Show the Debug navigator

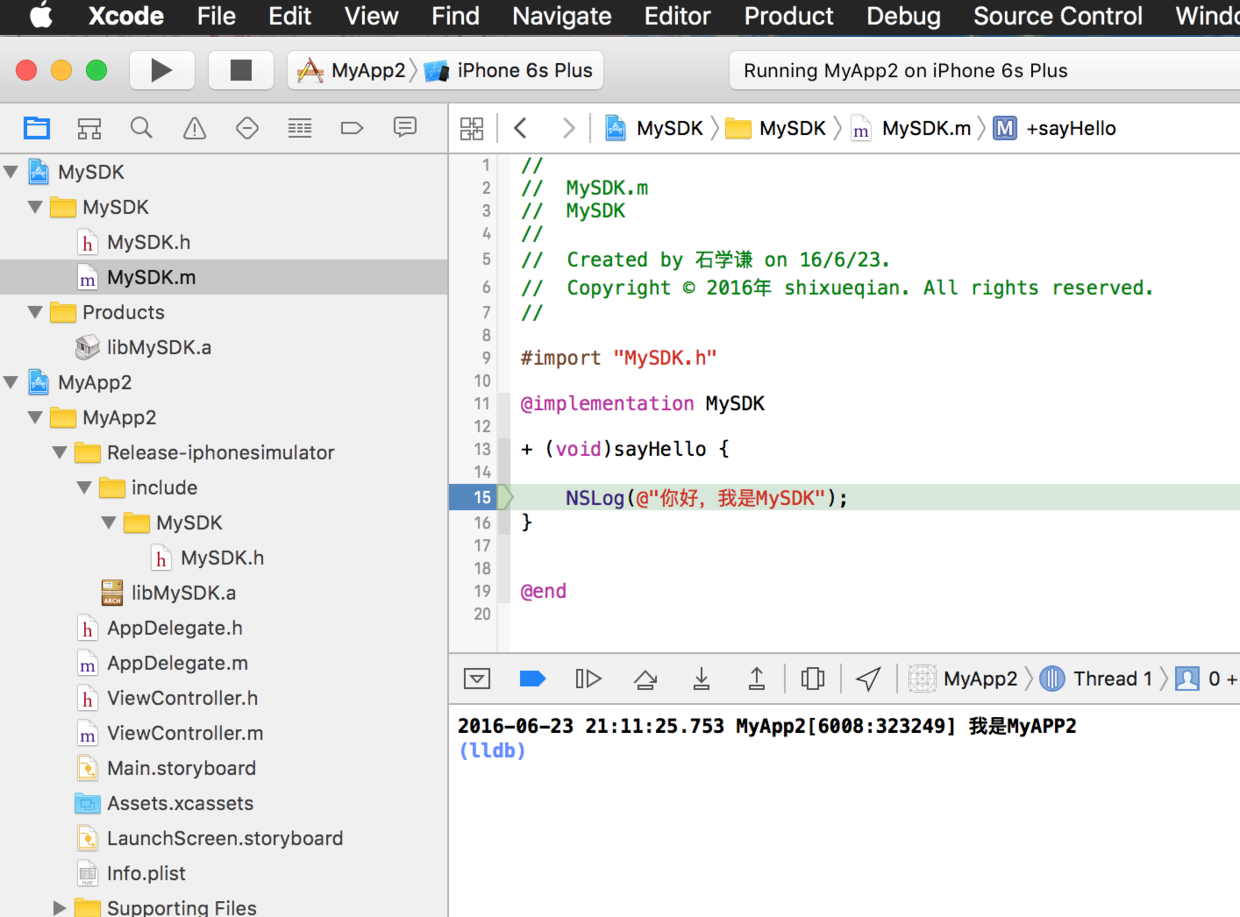click(299, 128)
